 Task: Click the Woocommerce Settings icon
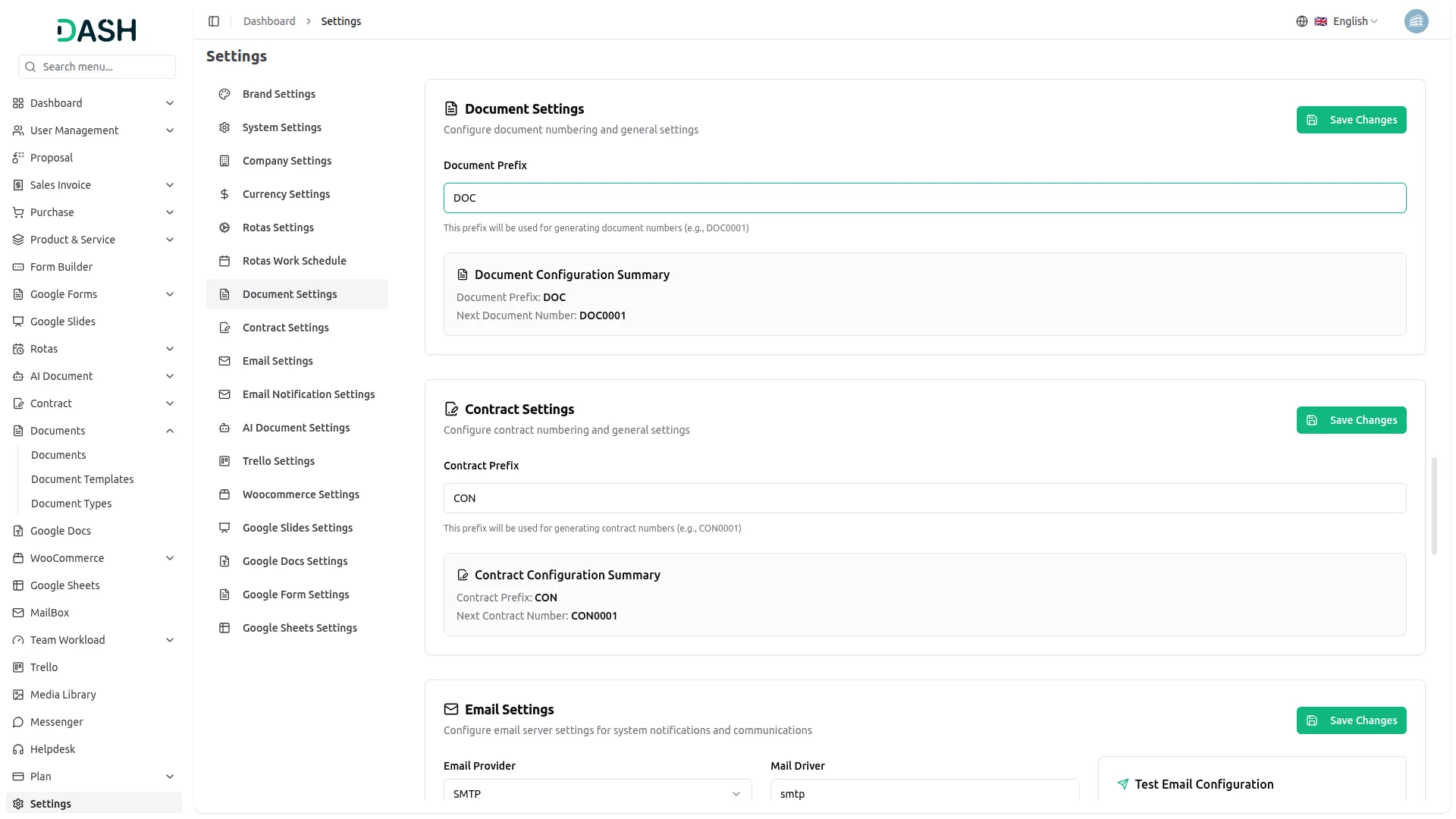click(224, 494)
